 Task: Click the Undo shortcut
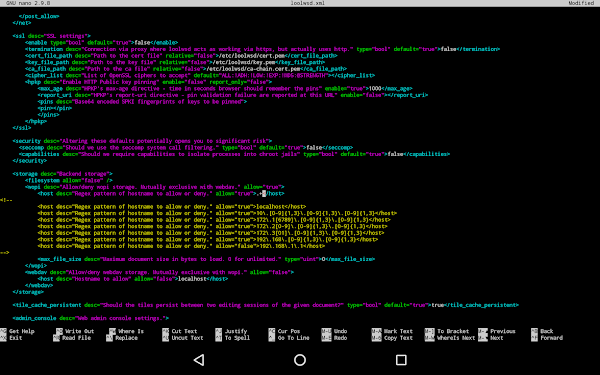pos(334,331)
